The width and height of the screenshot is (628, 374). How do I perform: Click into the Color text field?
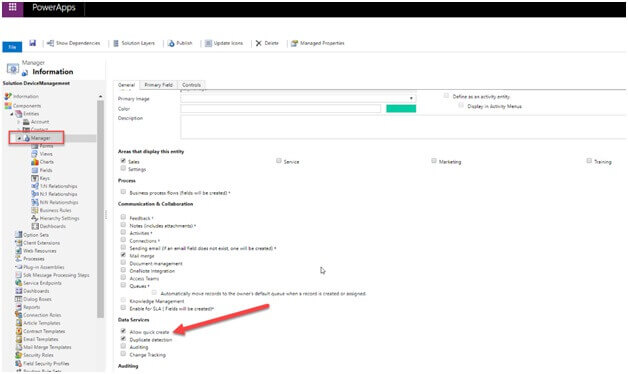click(280, 109)
